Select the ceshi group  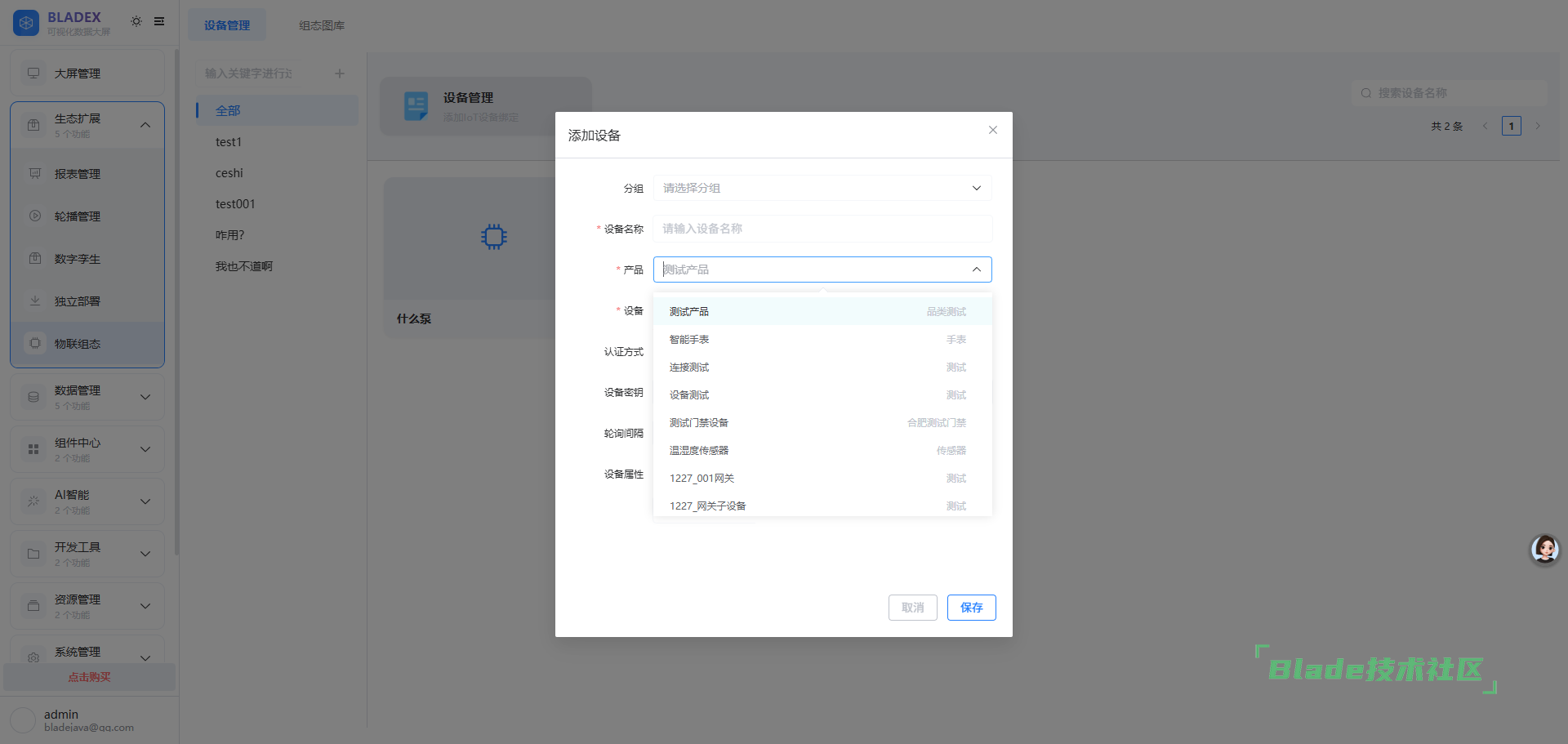click(277, 172)
